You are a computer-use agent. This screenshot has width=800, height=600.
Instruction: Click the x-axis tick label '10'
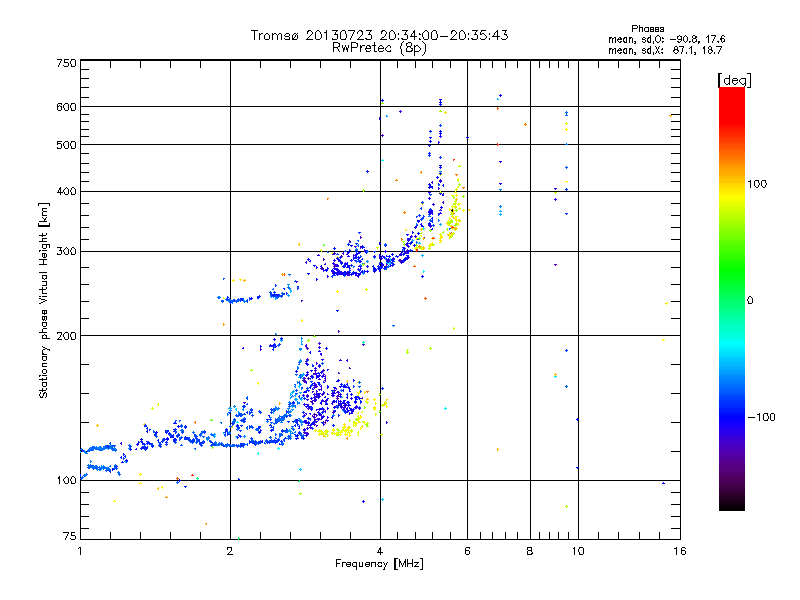(578, 551)
